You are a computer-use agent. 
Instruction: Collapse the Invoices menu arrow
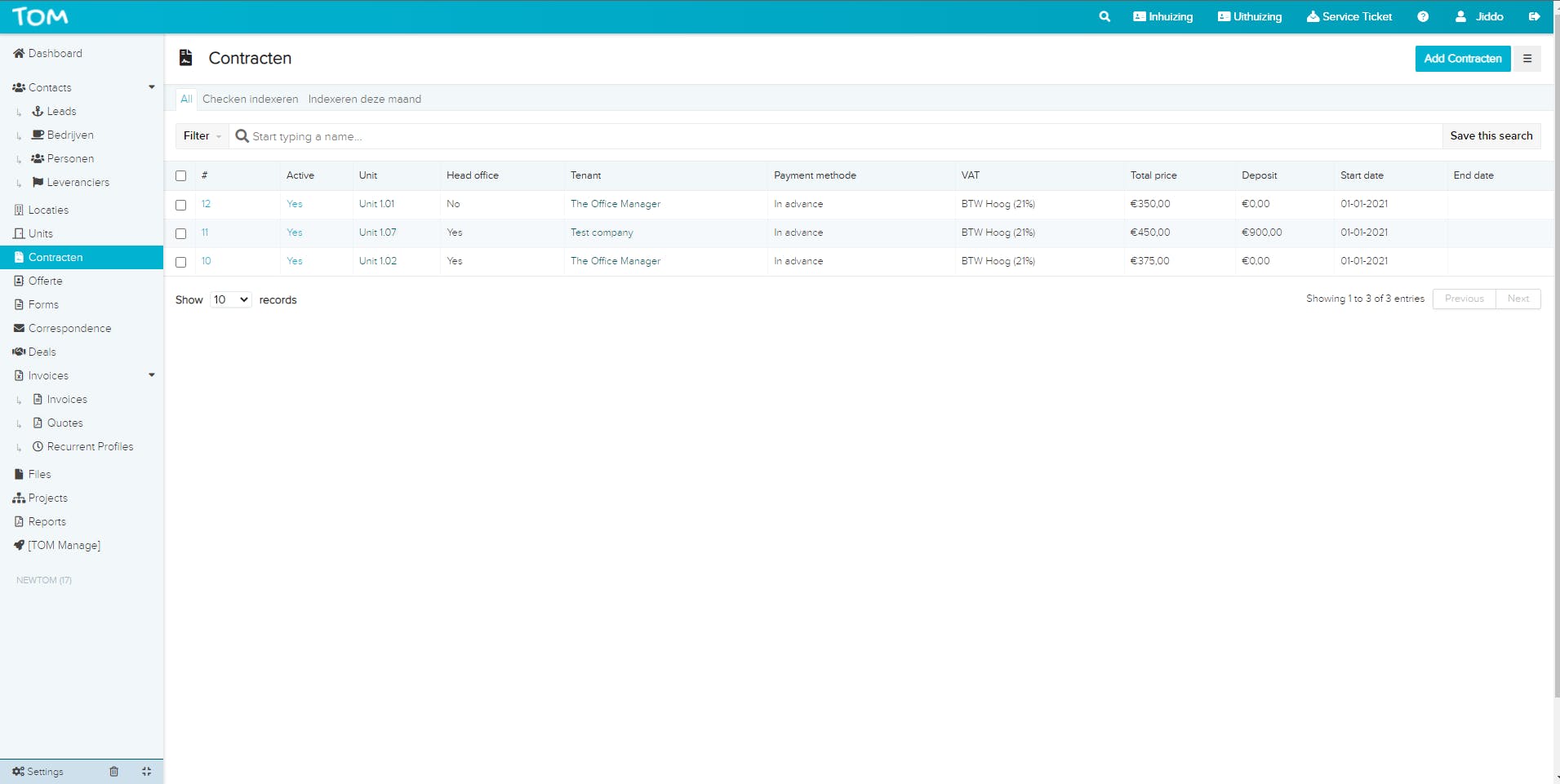point(152,375)
